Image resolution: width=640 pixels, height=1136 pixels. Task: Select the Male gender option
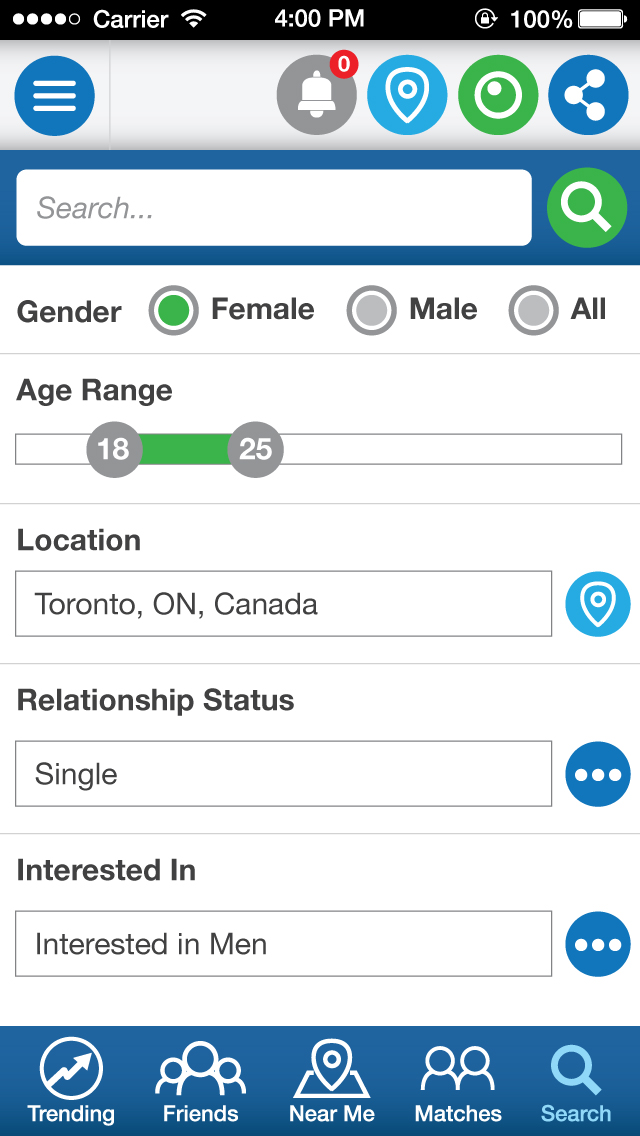[x=371, y=310]
